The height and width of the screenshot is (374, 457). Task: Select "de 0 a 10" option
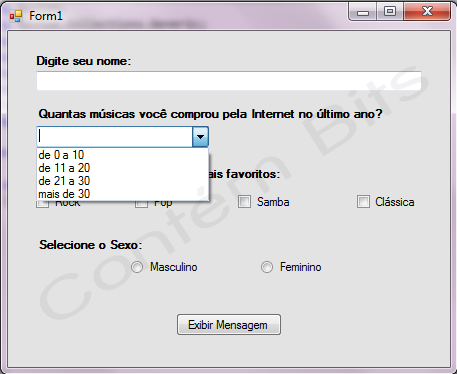[x=122, y=155]
